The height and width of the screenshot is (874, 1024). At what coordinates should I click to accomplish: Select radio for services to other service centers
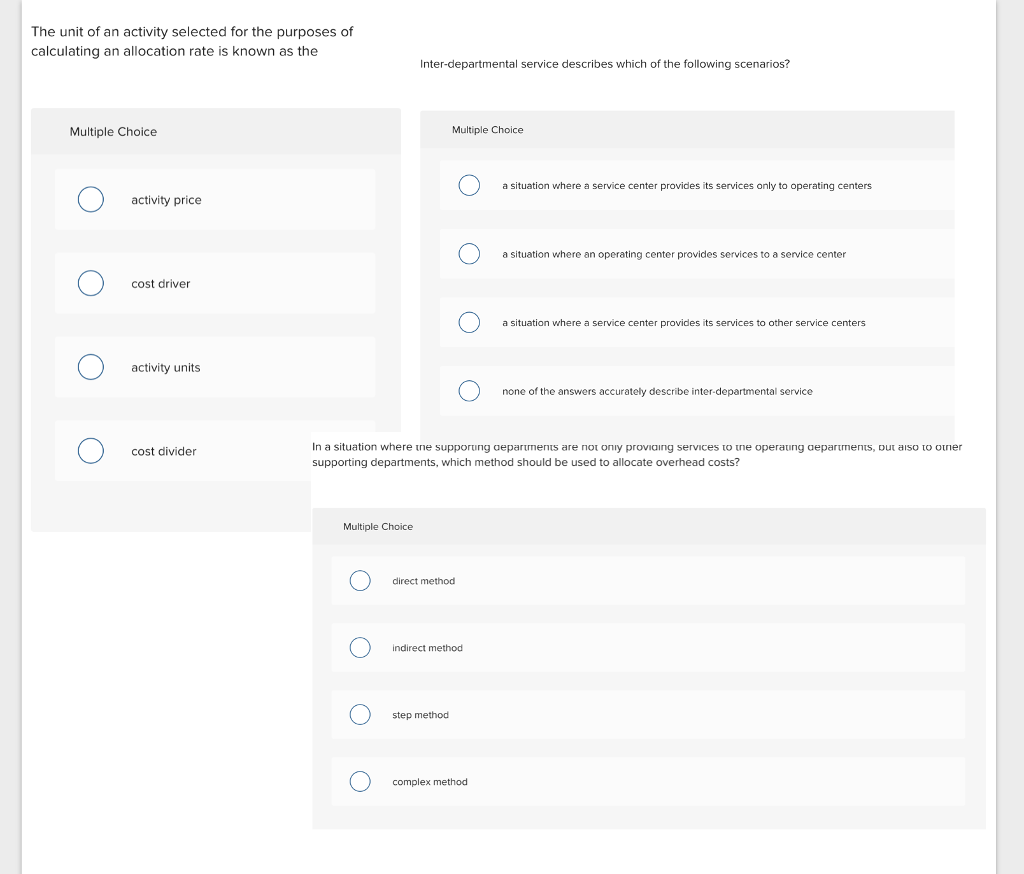coord(469,323)
